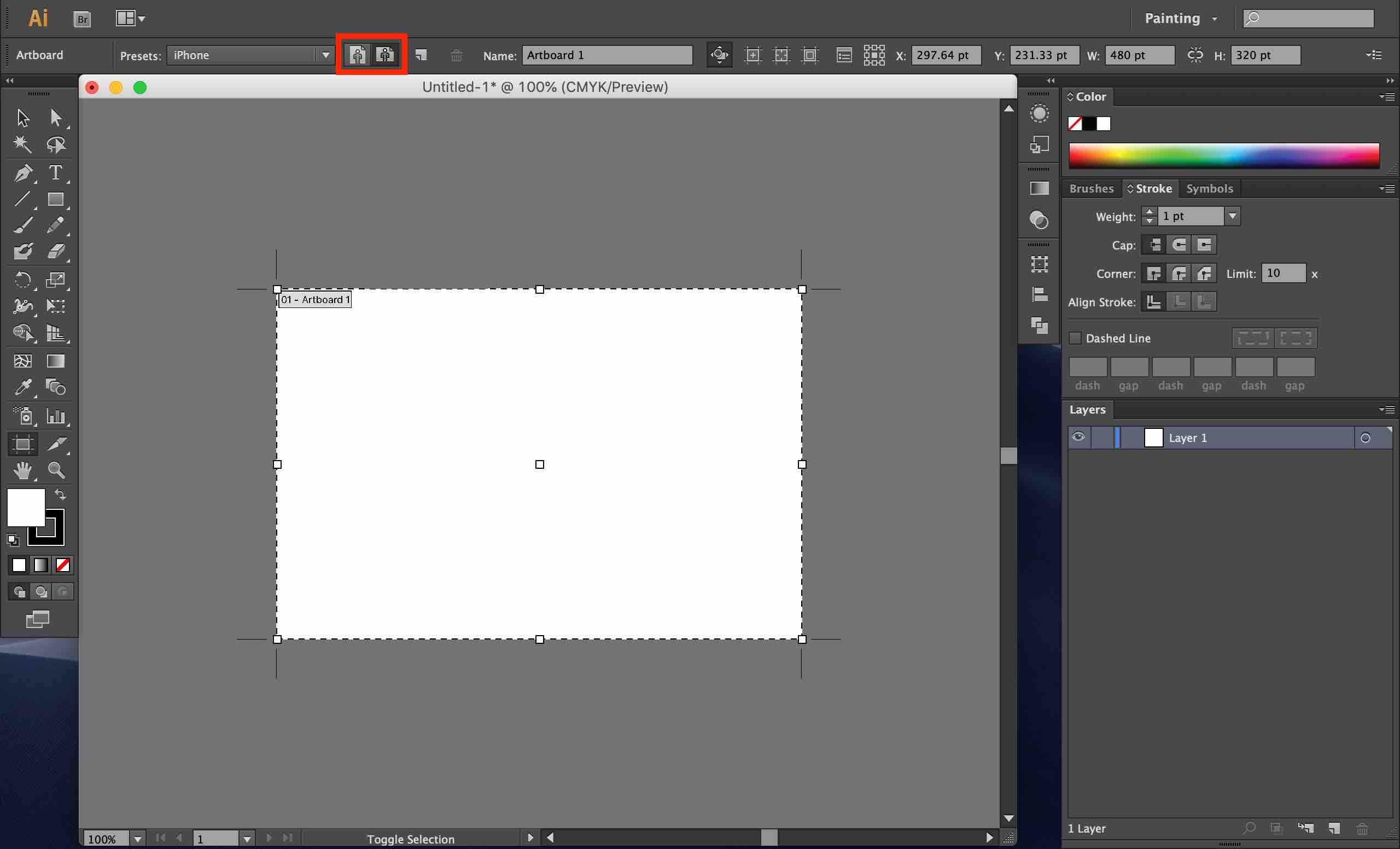Screen dimensions: 1400x849
Task: Click the Portrait orientation button
Action: coord(358,55)
